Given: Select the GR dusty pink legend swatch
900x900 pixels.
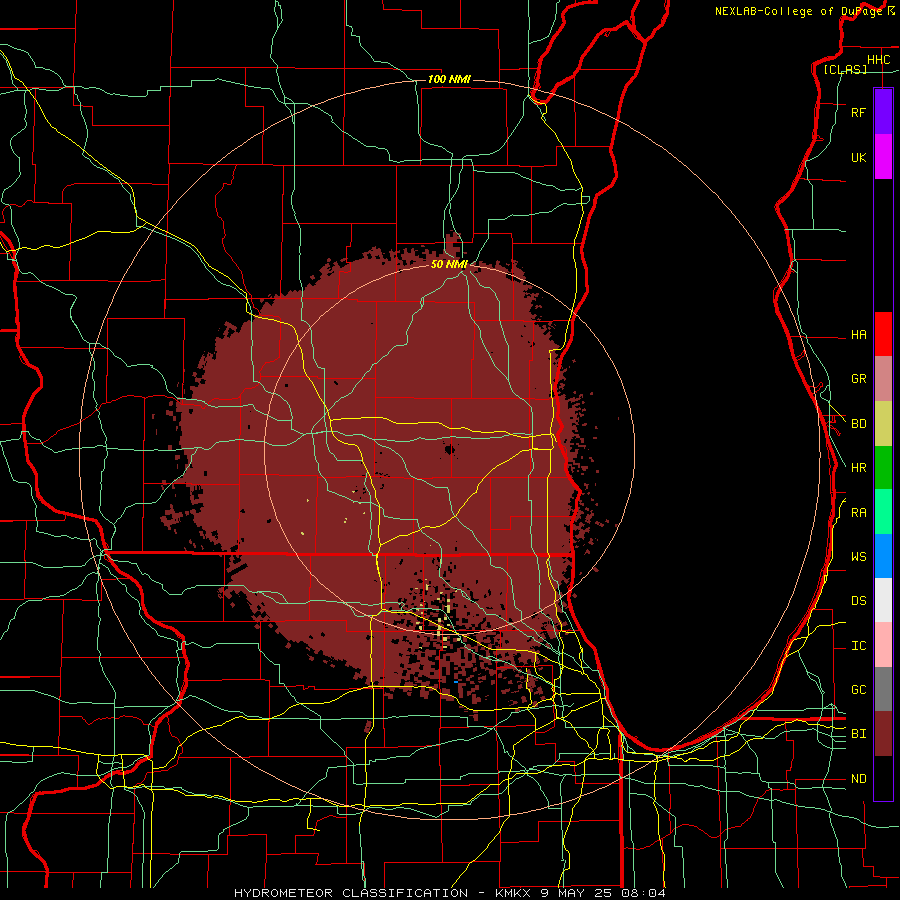Looking at the screenshot, I should click(x=883, y=379).
